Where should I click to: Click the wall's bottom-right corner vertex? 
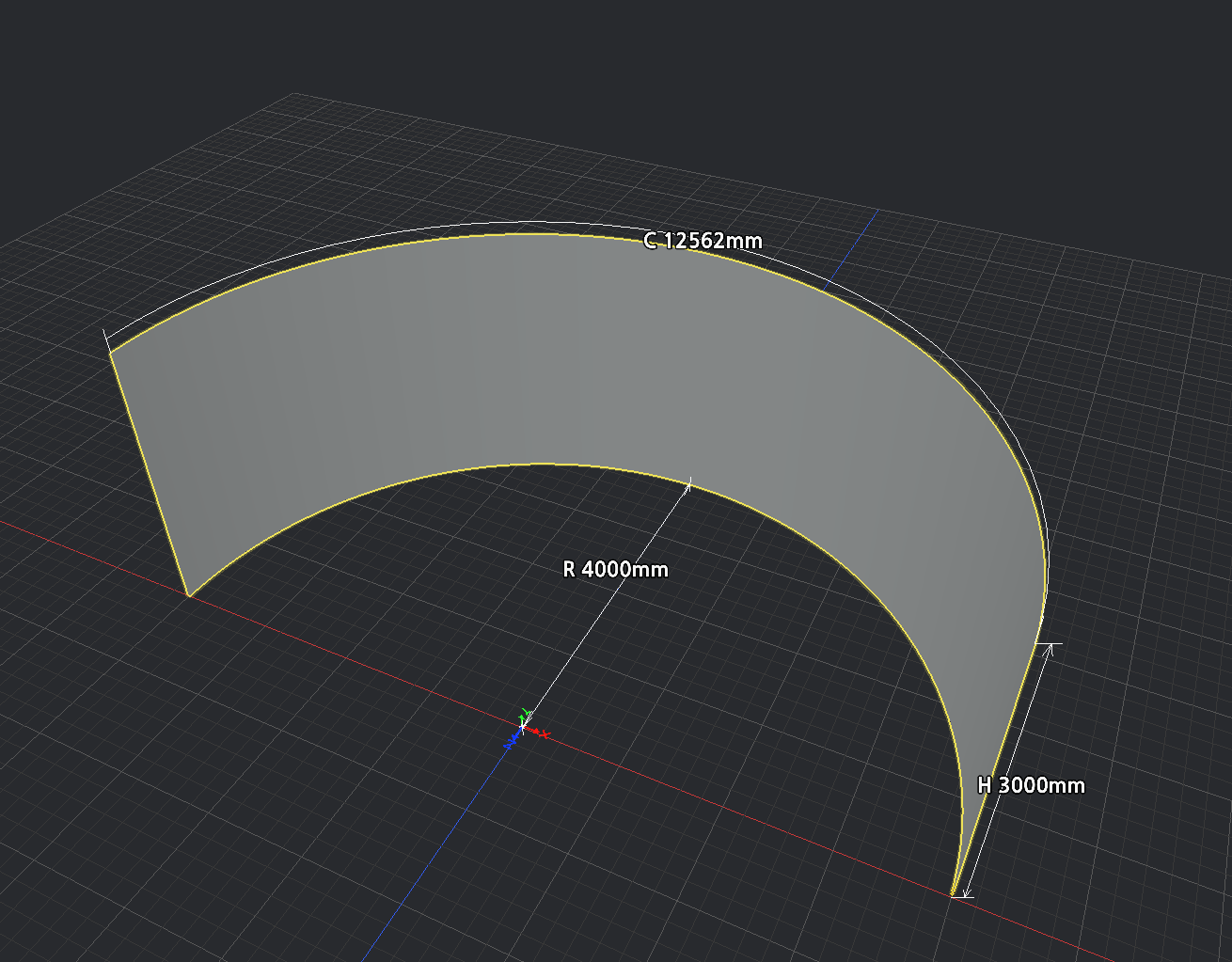pos(954,892)
